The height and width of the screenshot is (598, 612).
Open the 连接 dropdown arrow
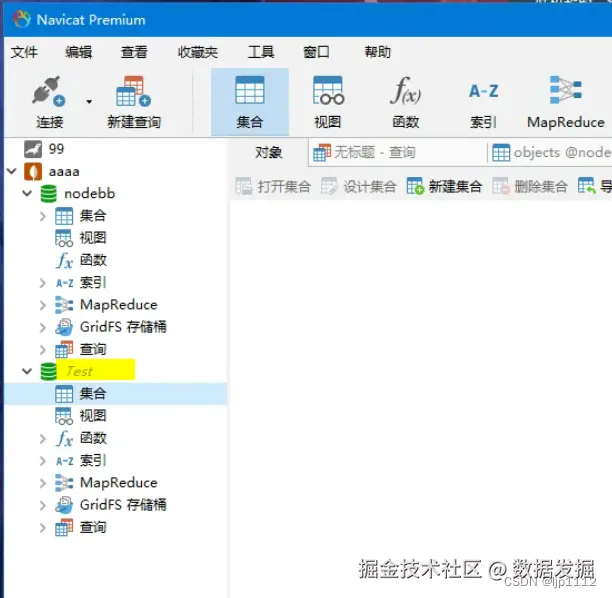click(89, 101)
